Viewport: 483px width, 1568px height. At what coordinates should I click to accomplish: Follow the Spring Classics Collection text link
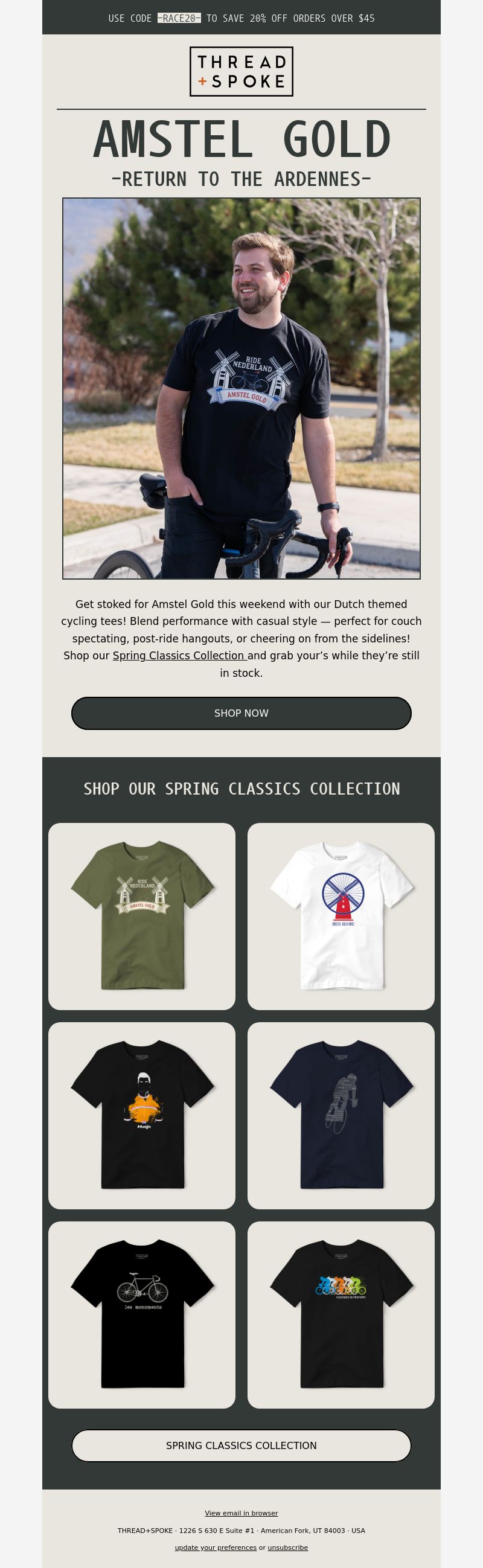click(x=180, y=656)
